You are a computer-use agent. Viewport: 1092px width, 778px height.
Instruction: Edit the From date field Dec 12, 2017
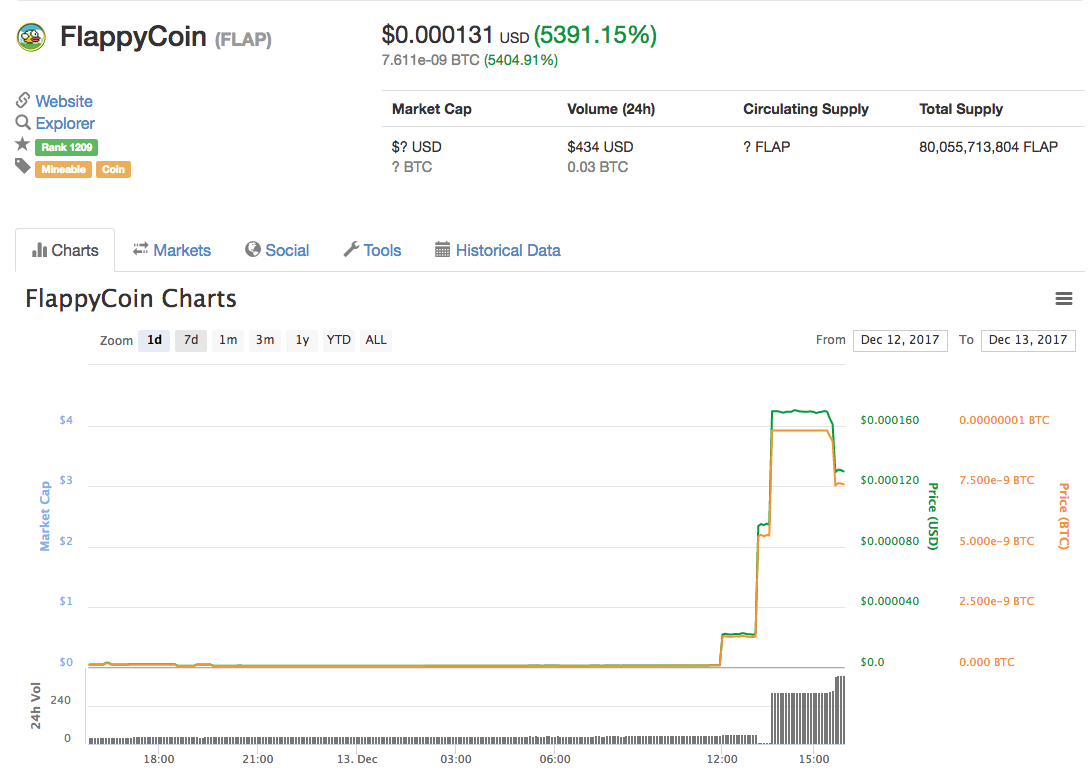click(x=900, y=340)
